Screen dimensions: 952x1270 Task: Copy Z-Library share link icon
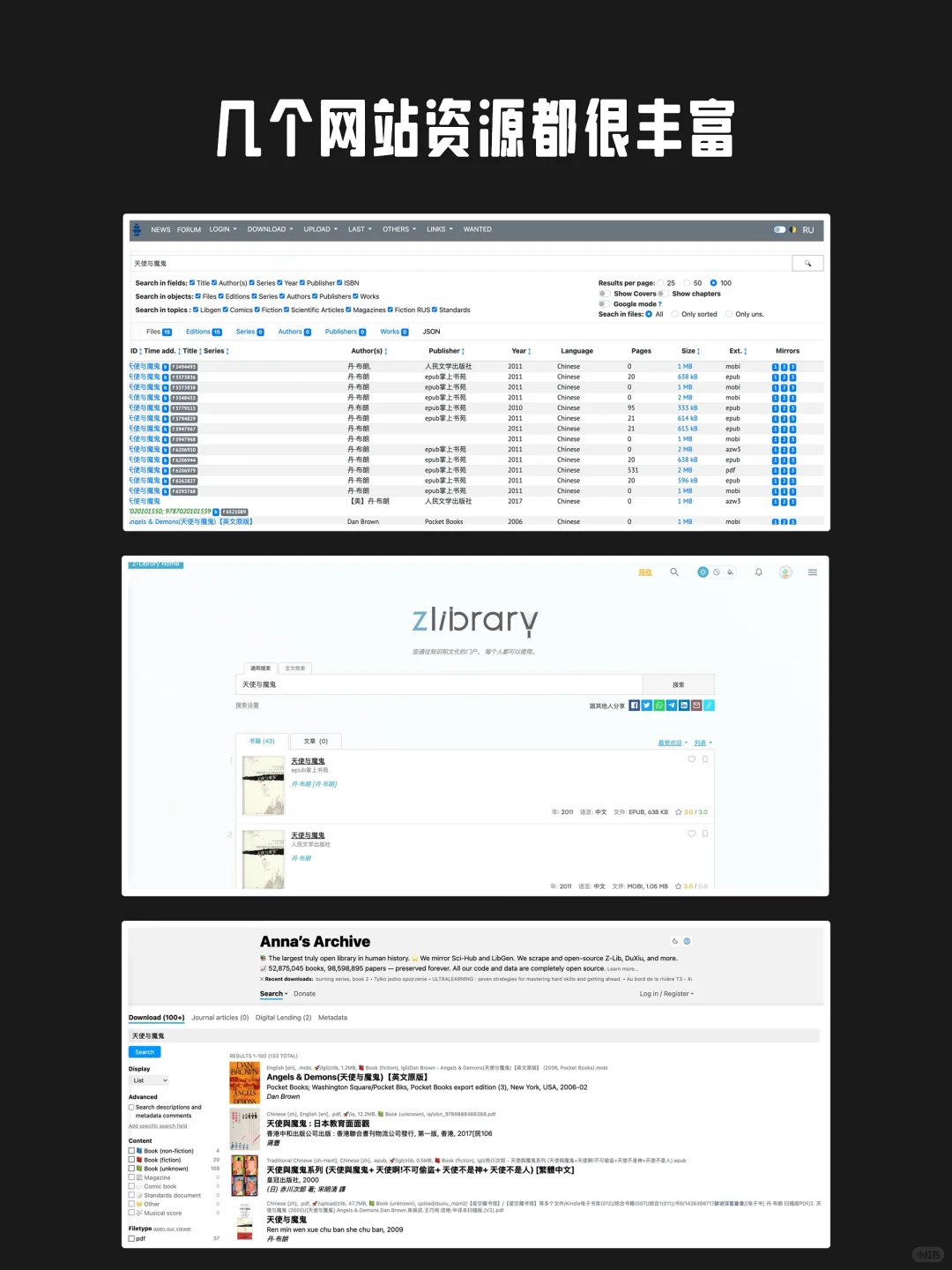point(710,706)
